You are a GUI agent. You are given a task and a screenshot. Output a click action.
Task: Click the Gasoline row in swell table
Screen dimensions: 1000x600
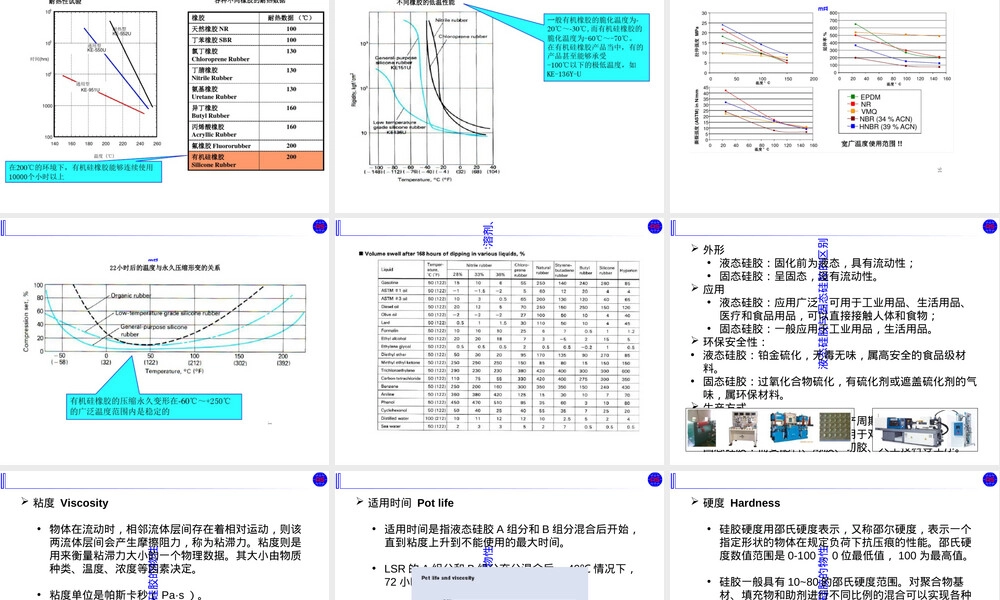[x=509, y=282]
